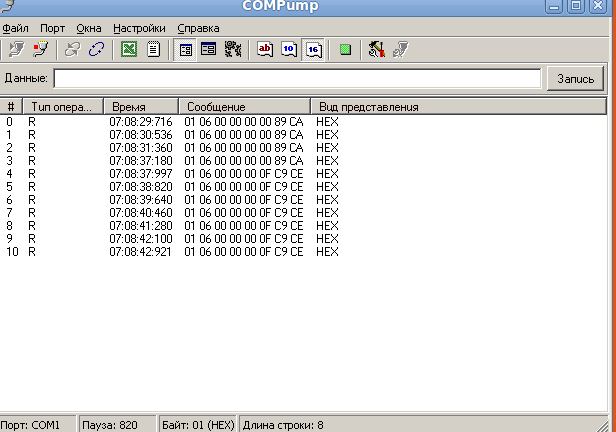Minimize the COMPump window
The image size is (616, 432).
click(x=554, y=6)
